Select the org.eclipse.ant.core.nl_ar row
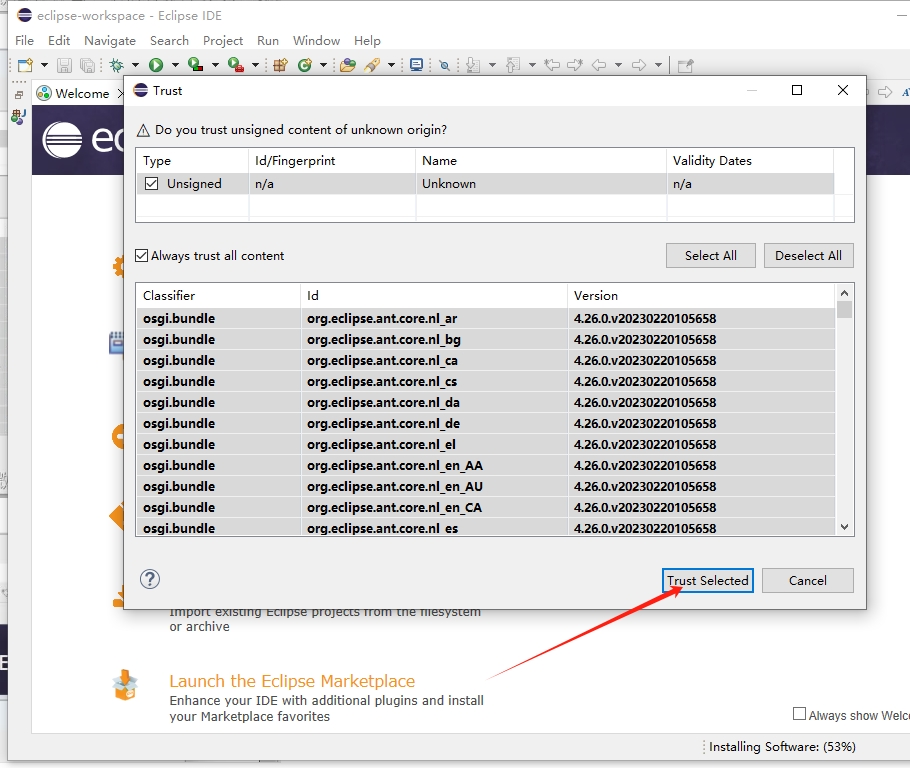 pyautogui.click(x=485, y=319)
